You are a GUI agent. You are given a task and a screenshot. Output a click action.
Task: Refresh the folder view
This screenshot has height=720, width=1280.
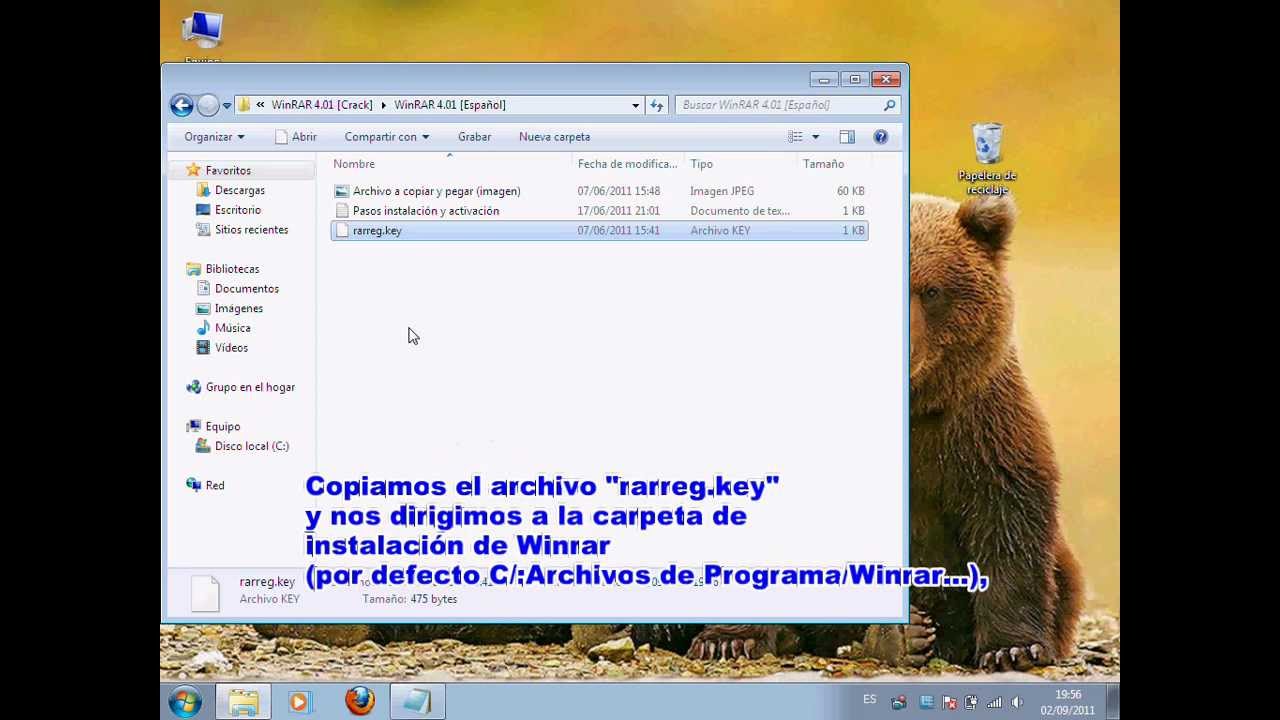pos(657,105)
